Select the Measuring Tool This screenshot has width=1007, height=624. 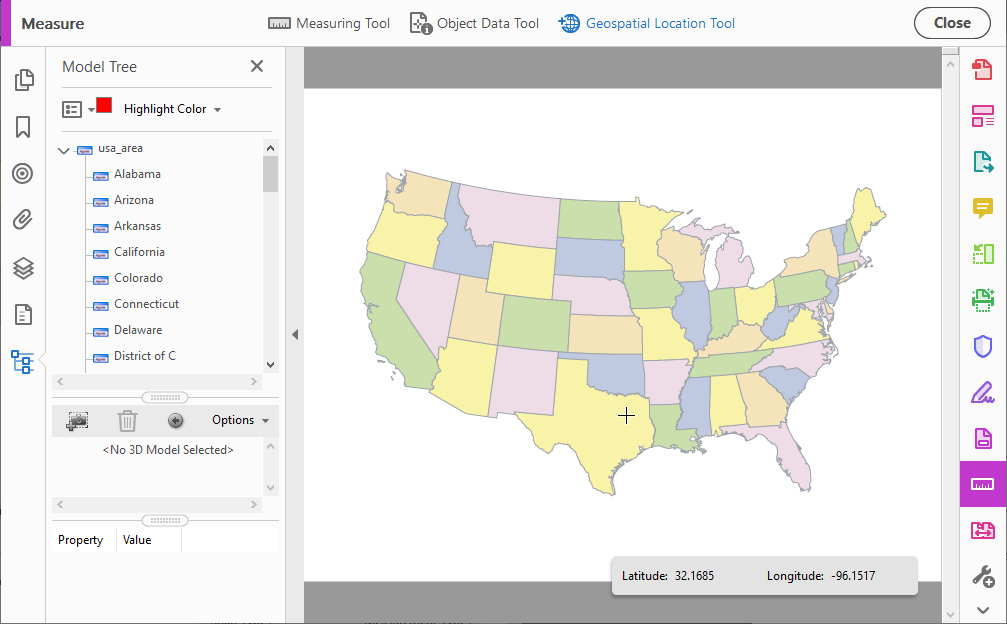coord(328,23)
